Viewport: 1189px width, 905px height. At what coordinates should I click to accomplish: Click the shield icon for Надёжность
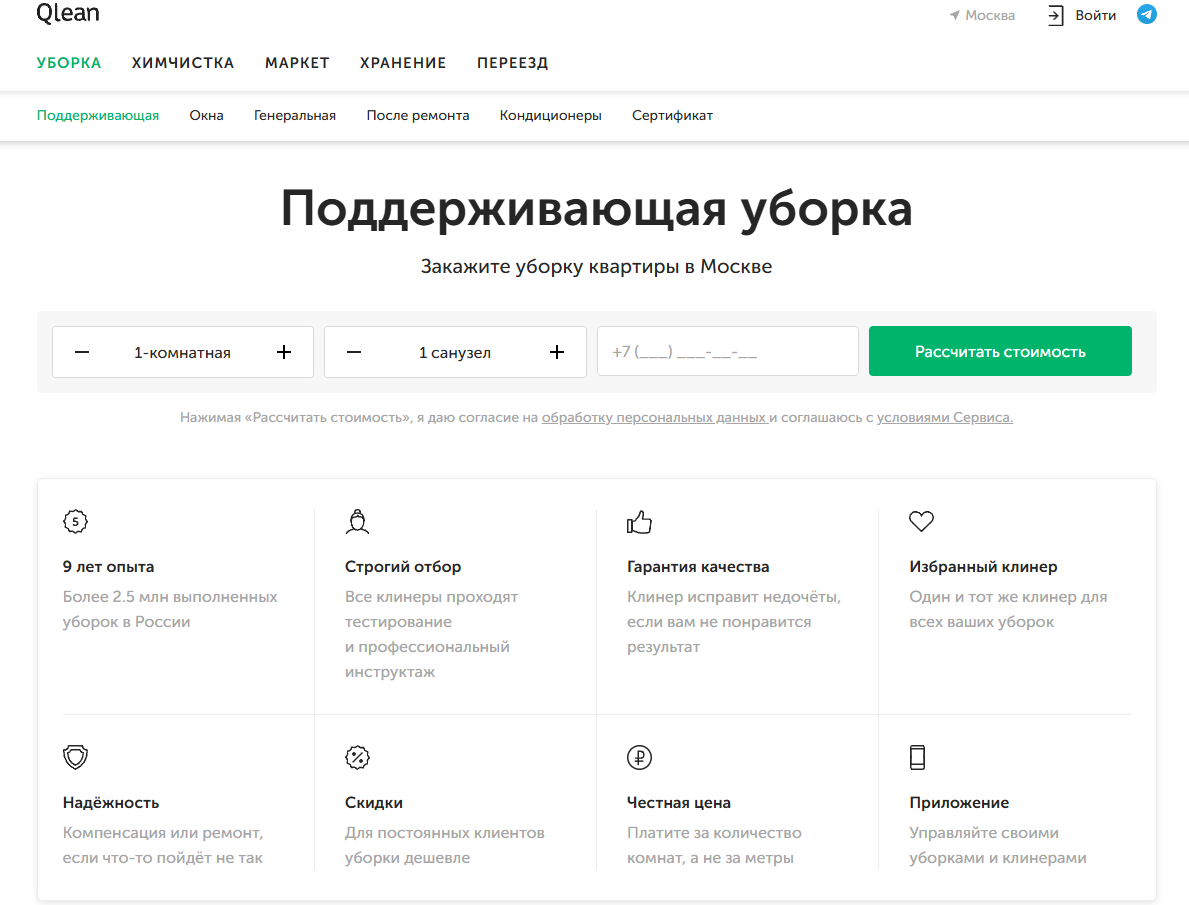[x=75, y=757]
